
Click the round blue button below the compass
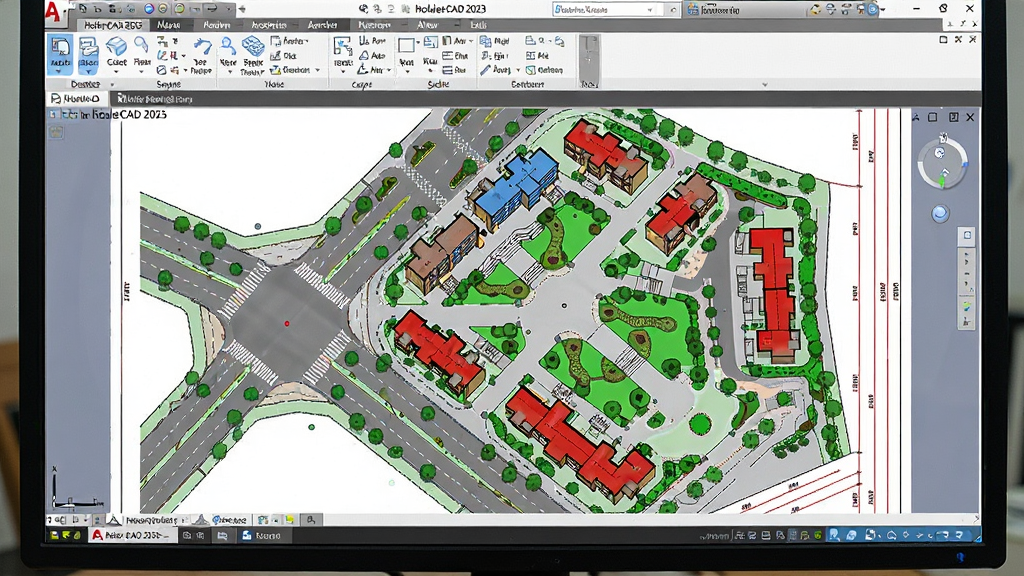940,214
